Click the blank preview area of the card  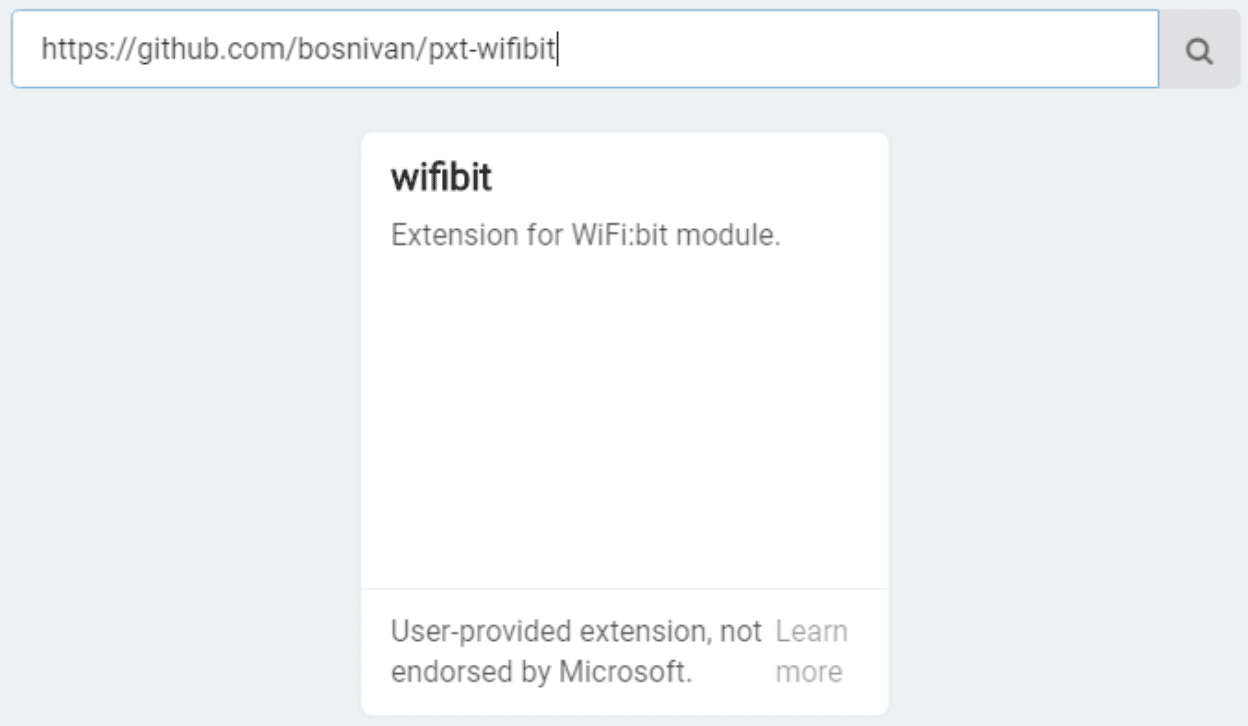point(624,420)
